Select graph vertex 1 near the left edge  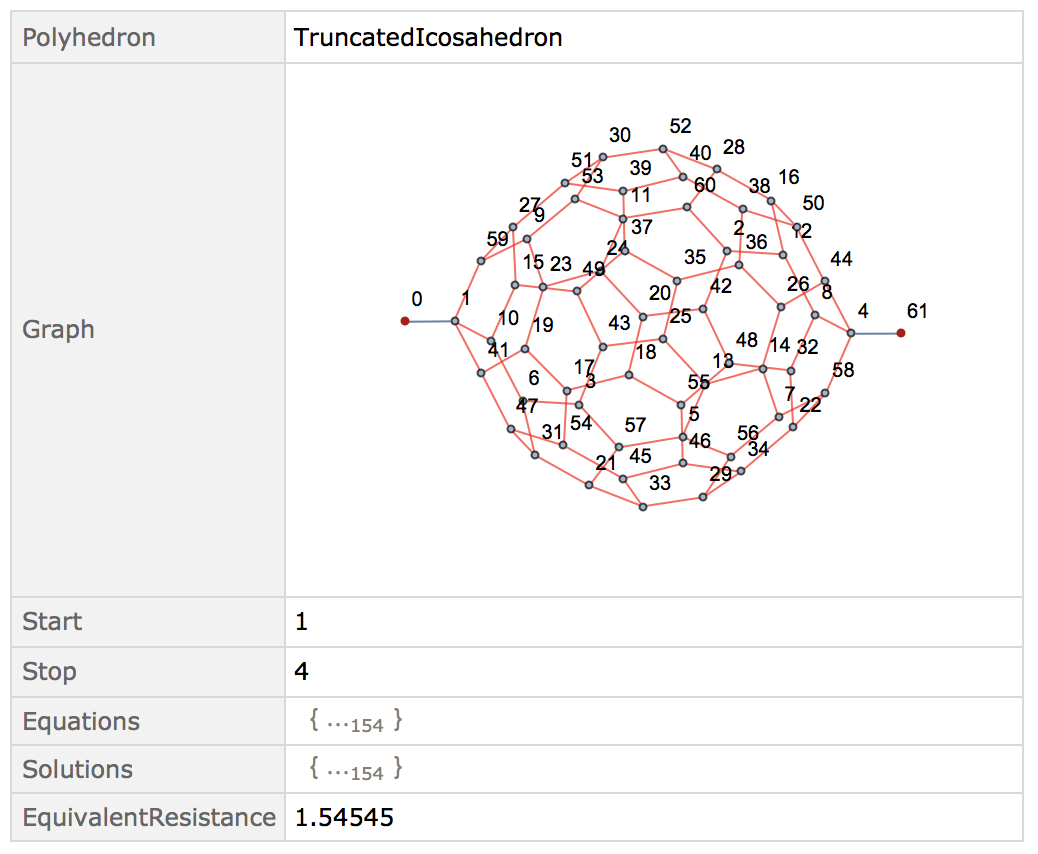pyautogui.click(x=455, y=321)
